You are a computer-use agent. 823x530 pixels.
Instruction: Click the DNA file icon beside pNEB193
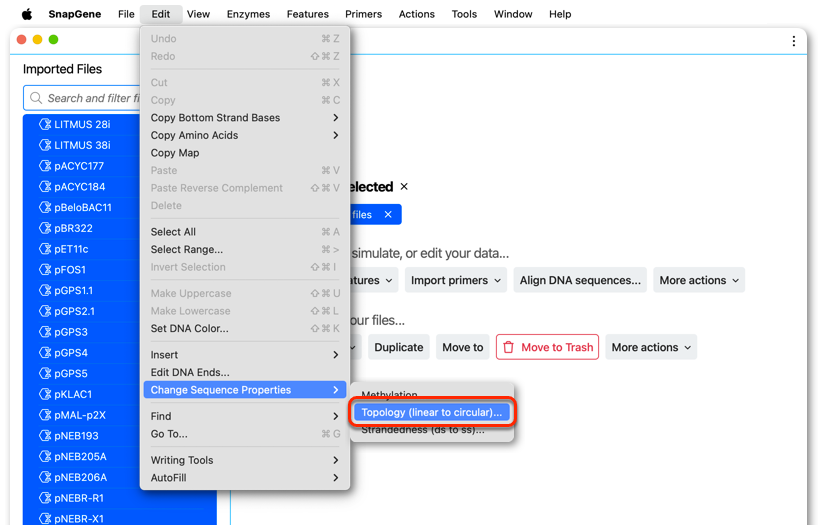[45, 436]
